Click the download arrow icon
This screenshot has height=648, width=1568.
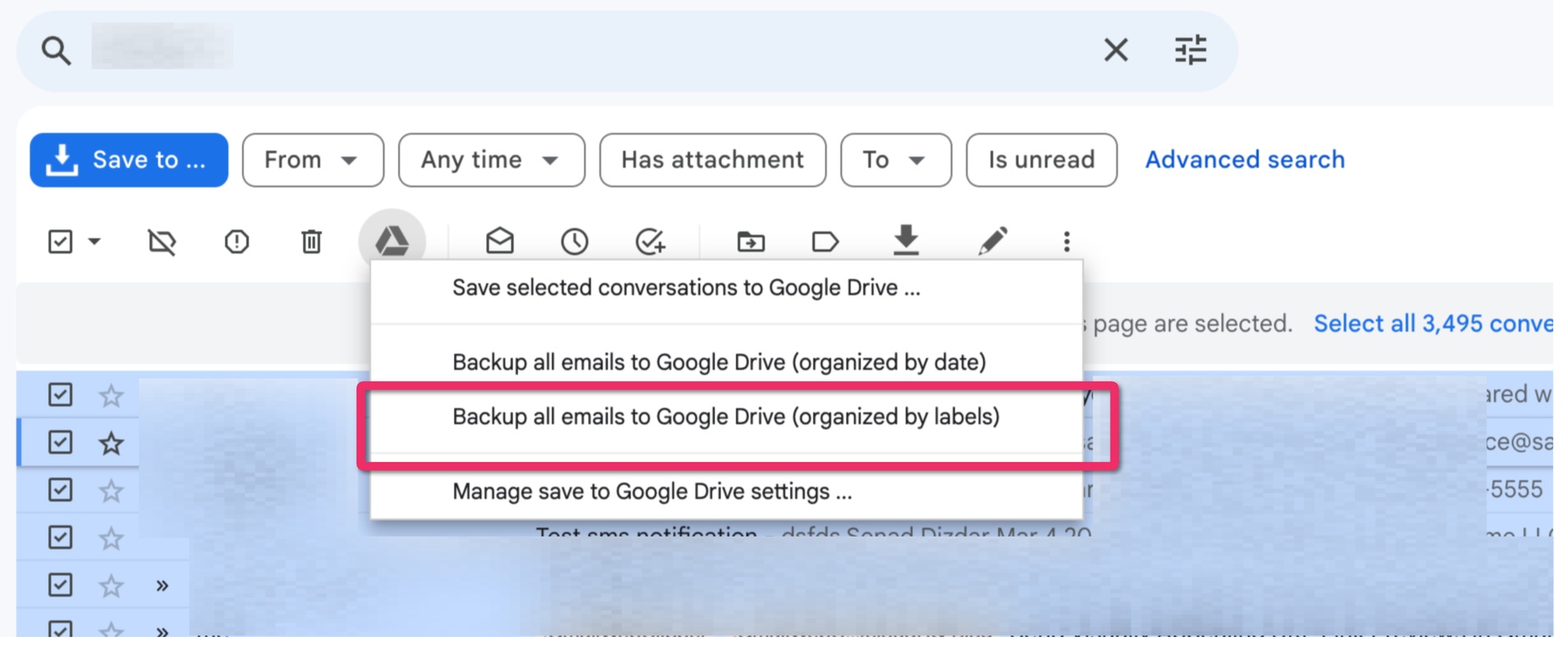[x=906, y=240]
